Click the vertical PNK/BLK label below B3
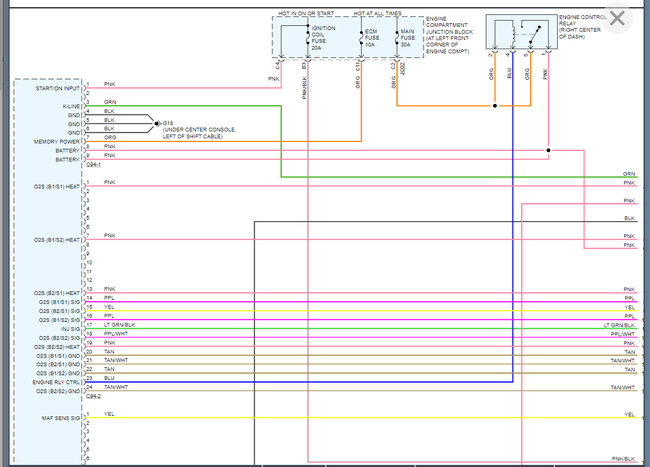 (x=305, y=87)
